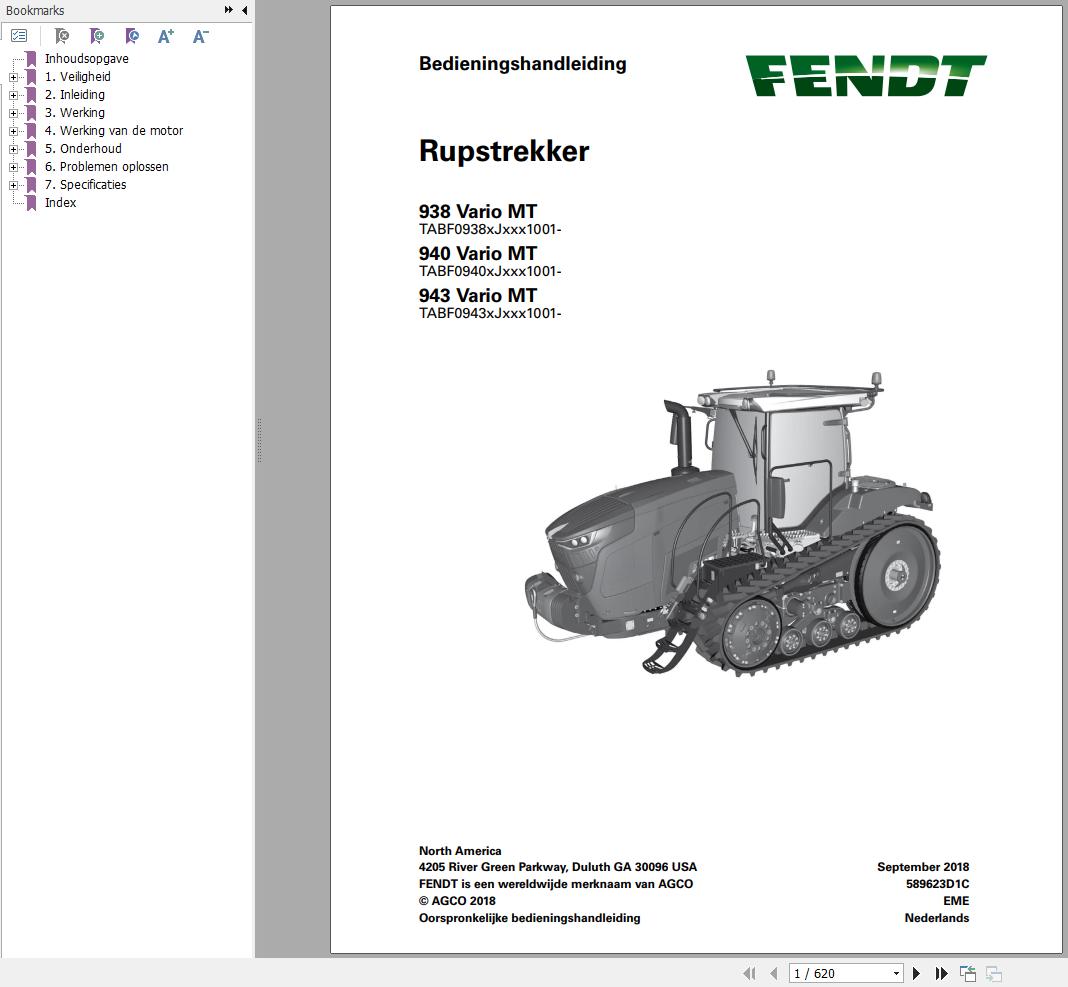Click the add new bookmark icon
Image resolution: width=1068 pixels, height=987 pixels.
point(97,35)
